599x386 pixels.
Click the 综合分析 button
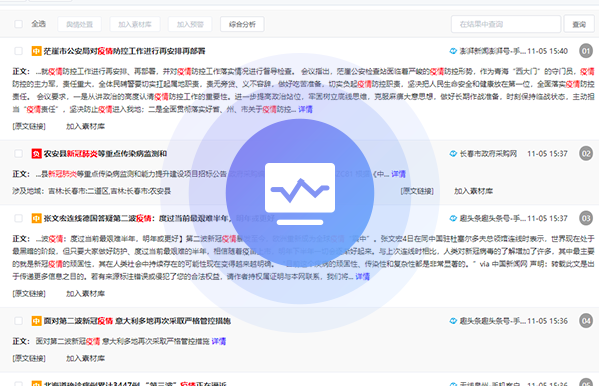point(242,24)
